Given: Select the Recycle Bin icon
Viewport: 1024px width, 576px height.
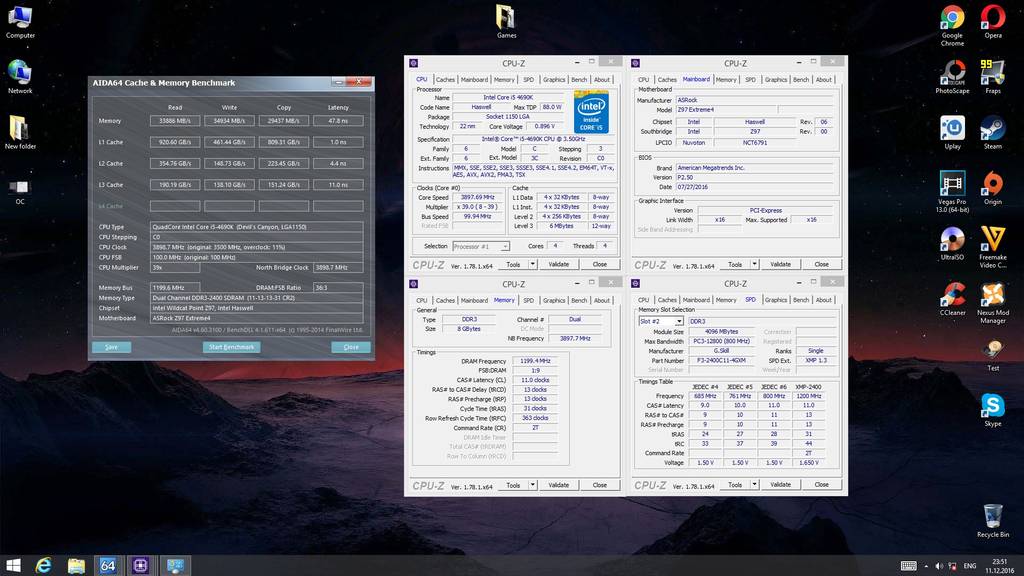Looking at the screenshot, I should pyautogui.click(x=993, y=520).
